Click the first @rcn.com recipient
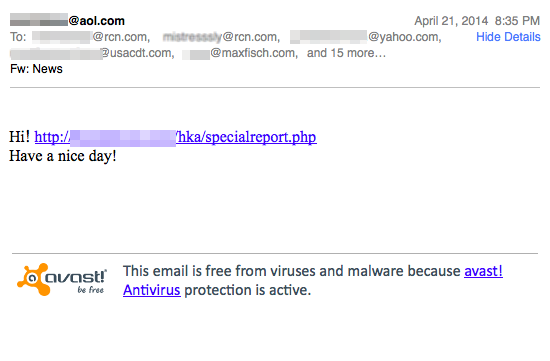 (x=91, y=37)
